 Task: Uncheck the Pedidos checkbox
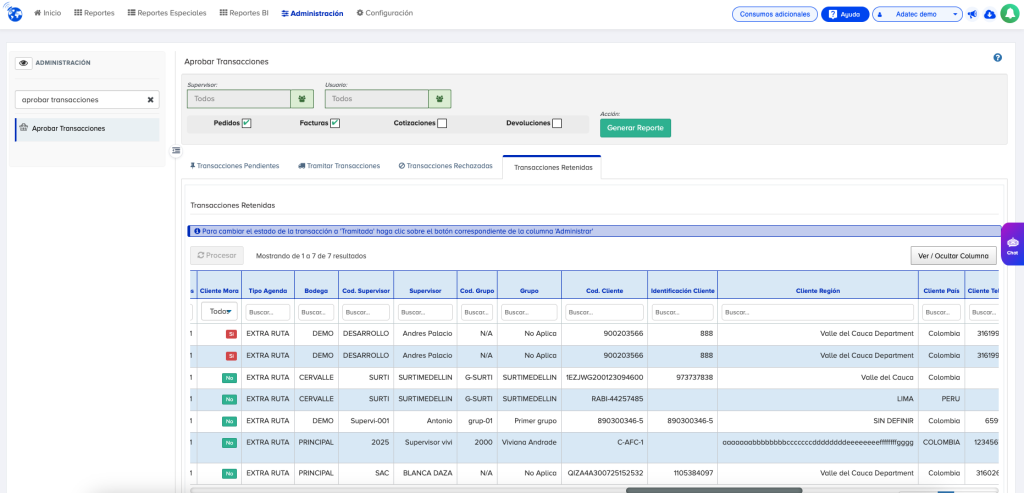pos(246,123)
